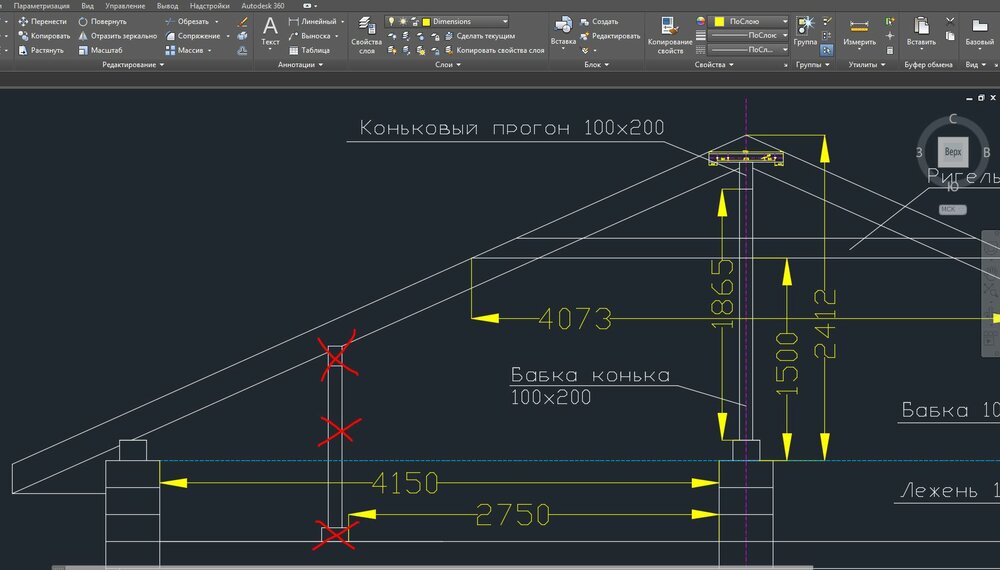Toggle the layer freeze sun icon
The image size is (1000, 570).
point(403,21)
